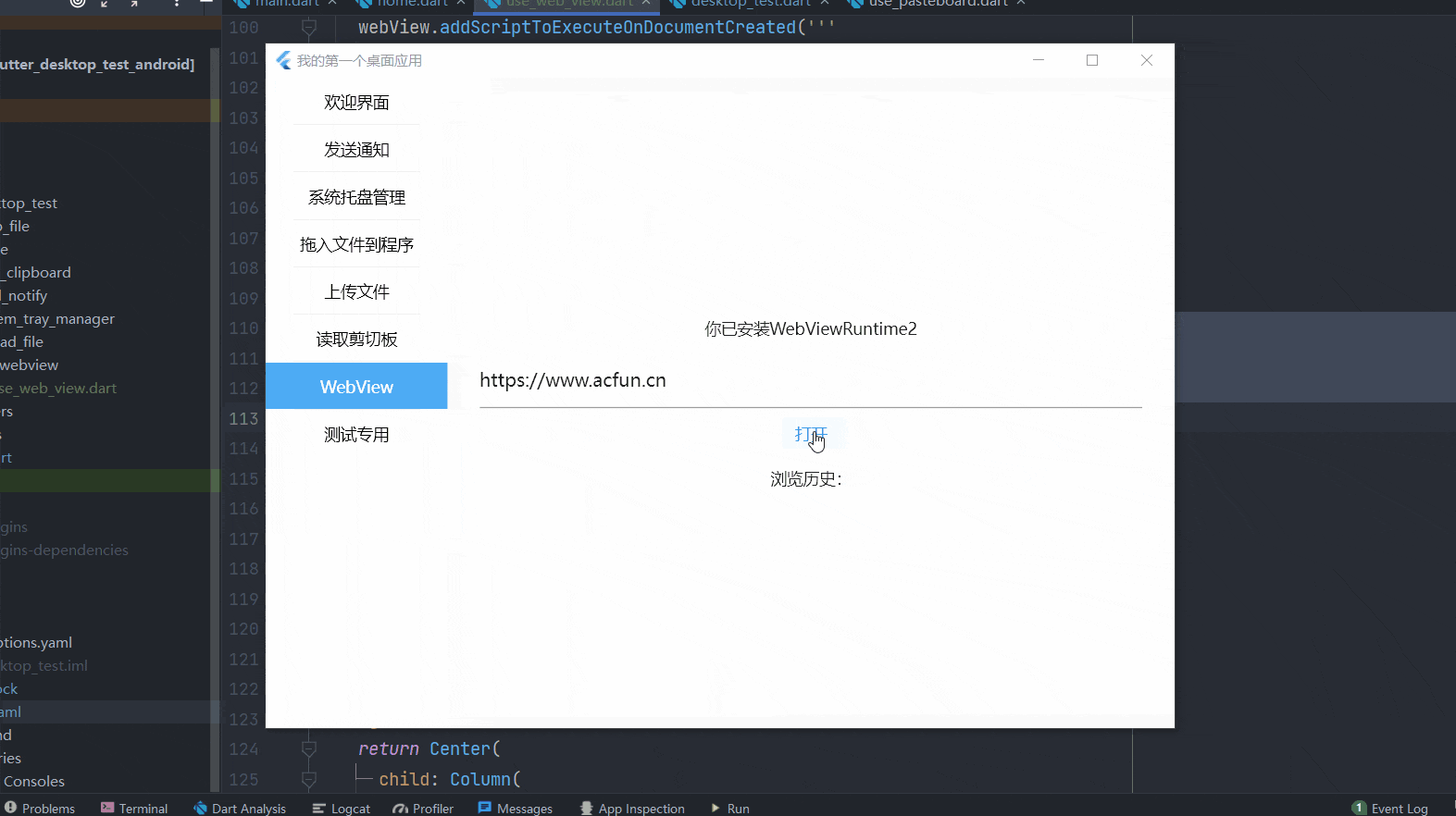Image resolution: width=1456 pixels, height=816 pixels.
Task: Click the 'child: Column(' code on line 125
Action: pyautogui.click(x=450, y=779)
